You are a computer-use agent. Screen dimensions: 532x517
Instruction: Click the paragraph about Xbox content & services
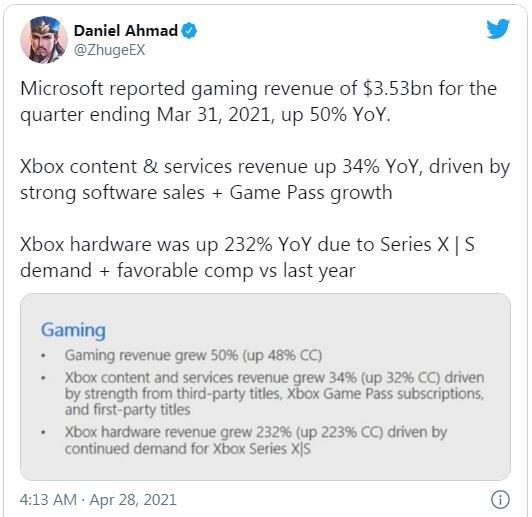pos(265,179)
